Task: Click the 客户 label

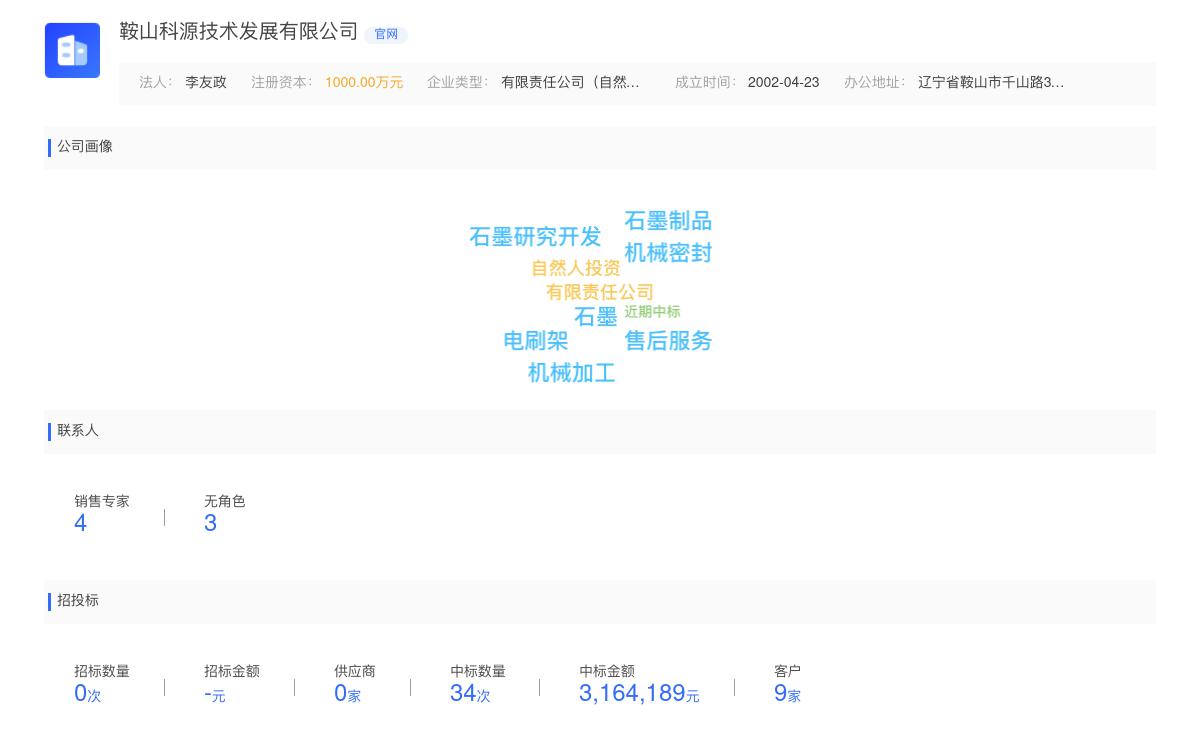Action: click(788, 672)
